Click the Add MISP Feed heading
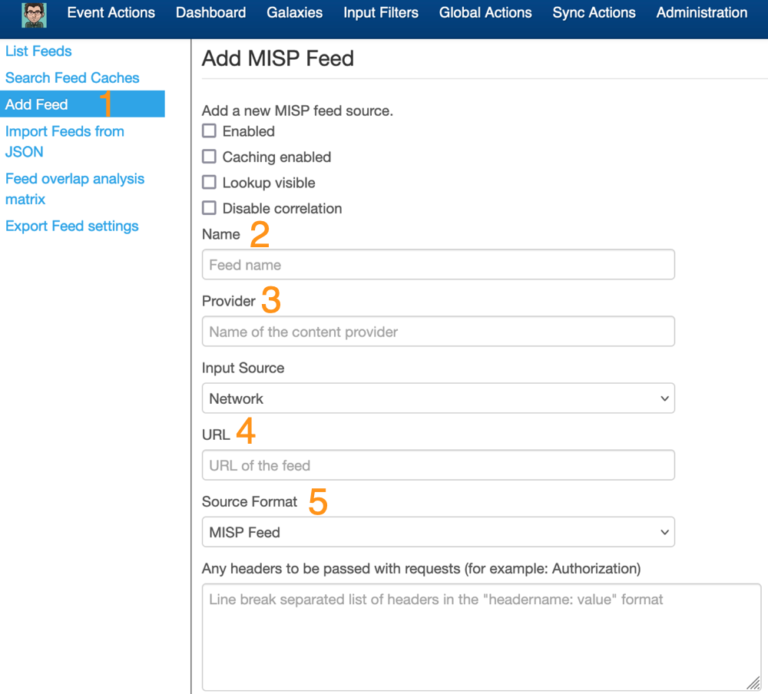This screenshot has width=768, height=694. (x=278, y=58)
